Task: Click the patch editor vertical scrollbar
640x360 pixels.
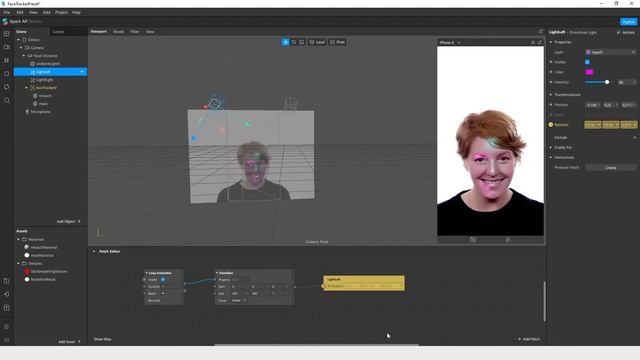Action: point(544,301)
